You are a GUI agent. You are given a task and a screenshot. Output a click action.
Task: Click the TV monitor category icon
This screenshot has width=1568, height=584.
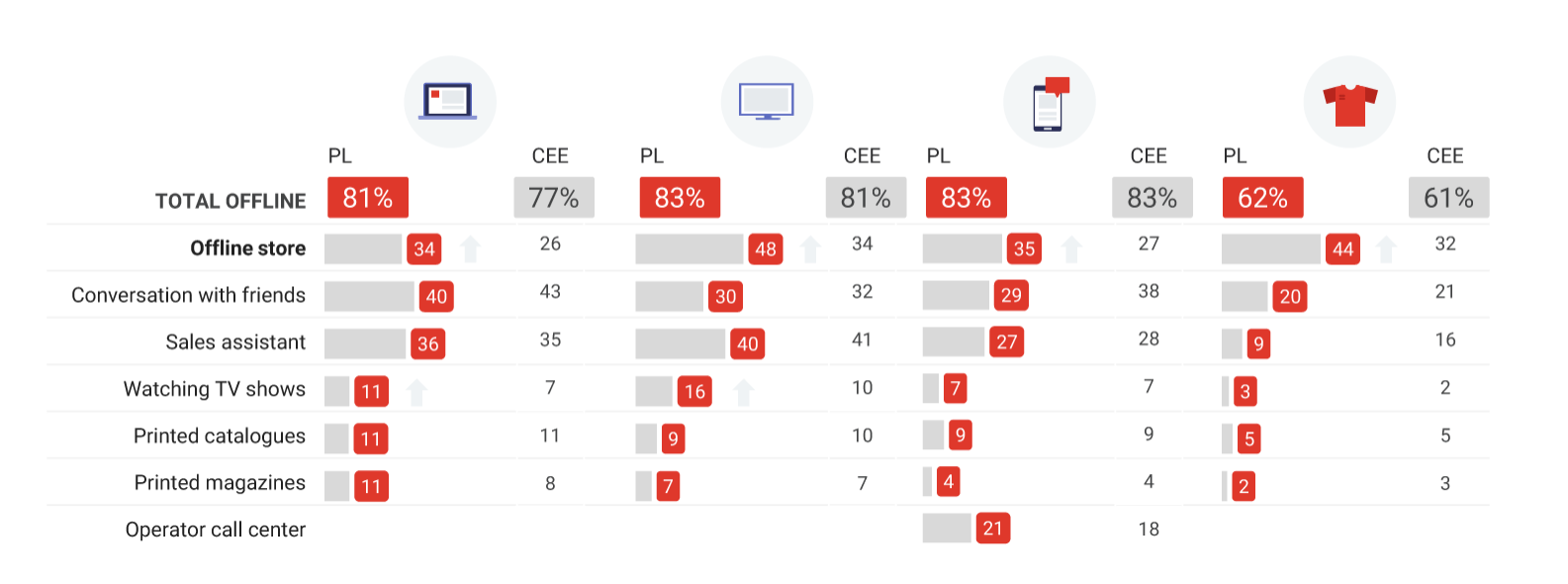coord(767,102)
